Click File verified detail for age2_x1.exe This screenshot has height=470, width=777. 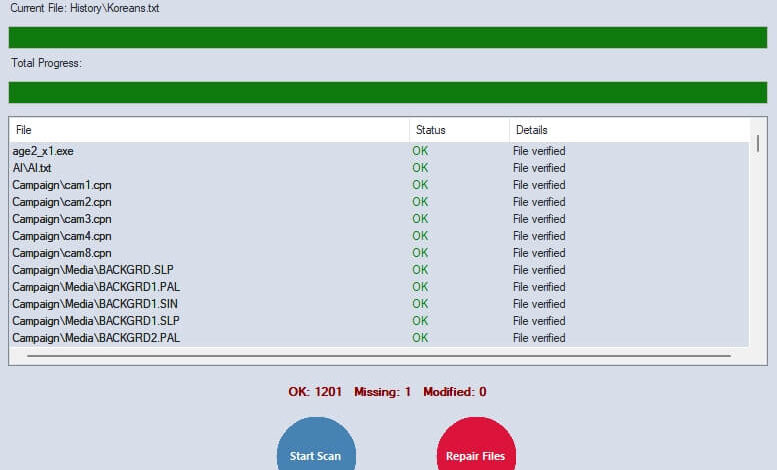(x=539, y=151)
